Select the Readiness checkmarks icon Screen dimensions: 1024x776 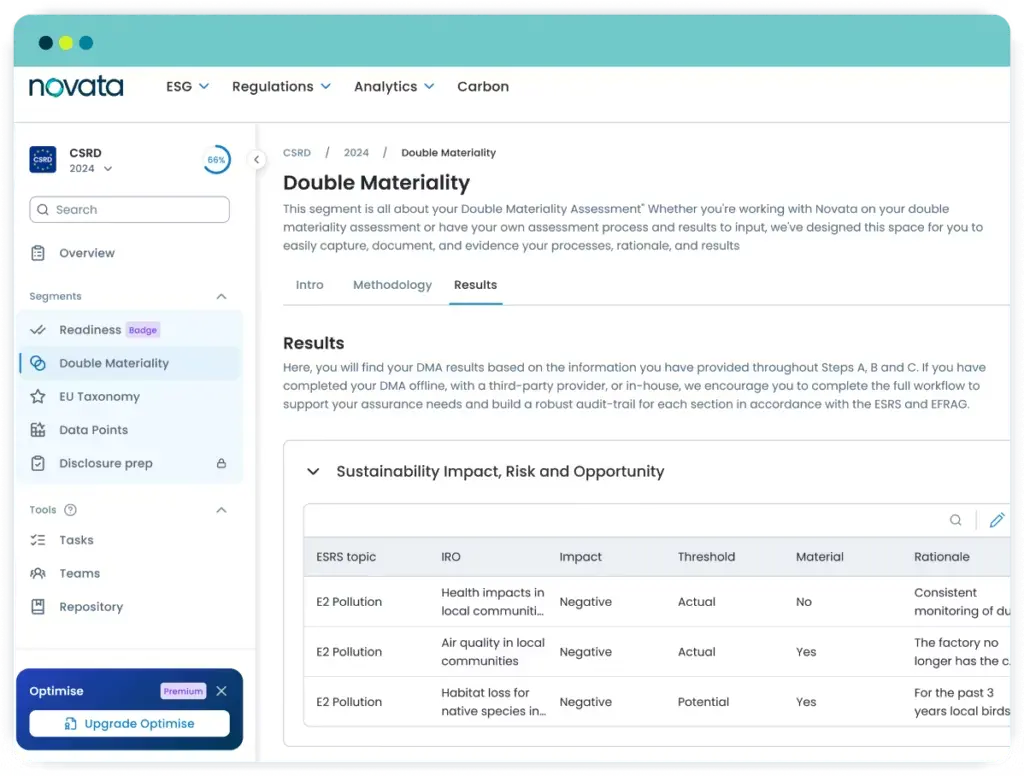38,329
